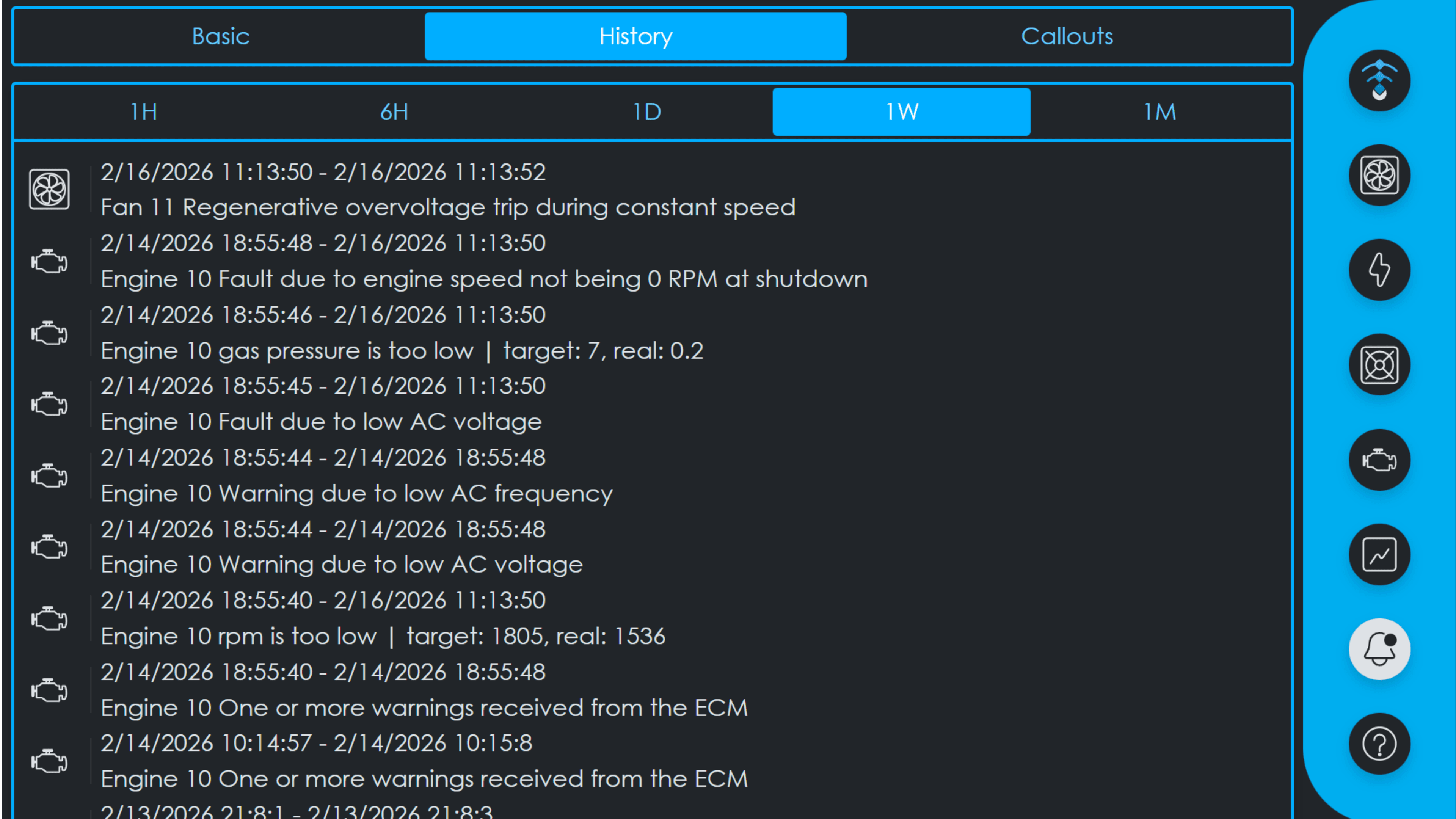Switch to the 1M time range

(1159, 111)
